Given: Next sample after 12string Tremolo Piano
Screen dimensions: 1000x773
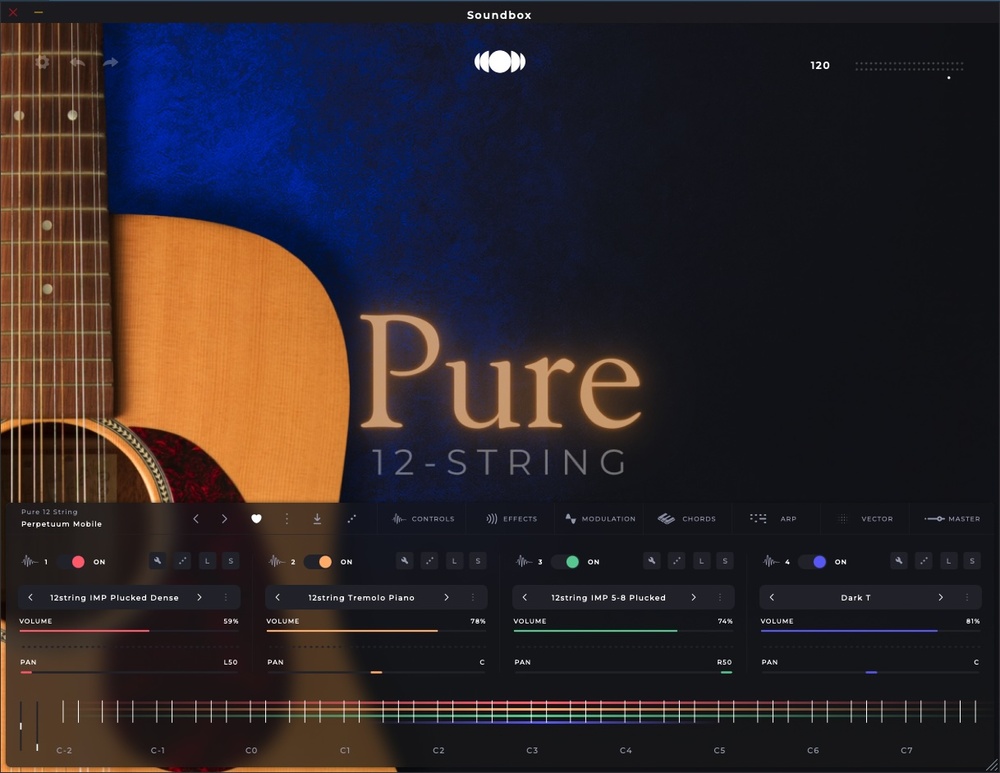Looking at the screenshot, I should (x=446, y=598).
